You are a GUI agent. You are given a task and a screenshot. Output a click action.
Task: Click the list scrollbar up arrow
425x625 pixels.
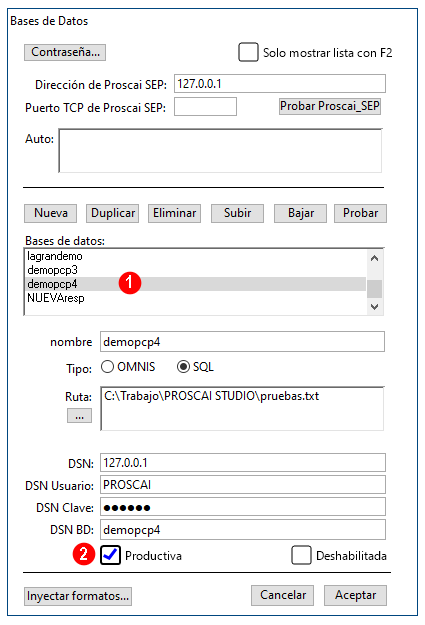[374, 258]
